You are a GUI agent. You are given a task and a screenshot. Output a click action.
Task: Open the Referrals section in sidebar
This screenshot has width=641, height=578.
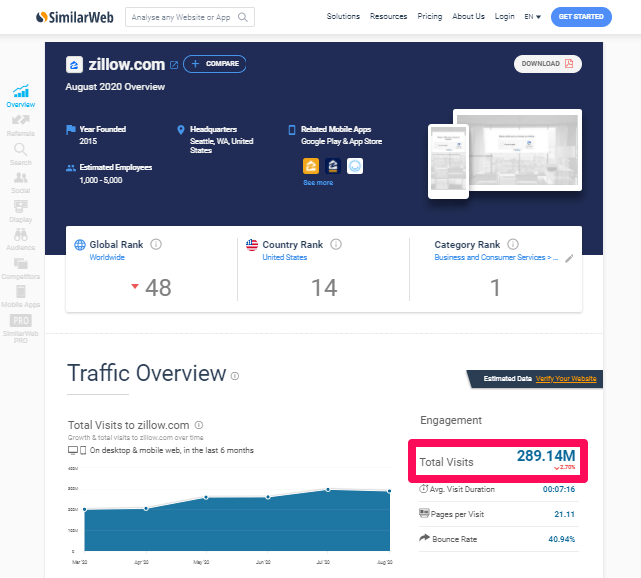[x=20, y=125]
